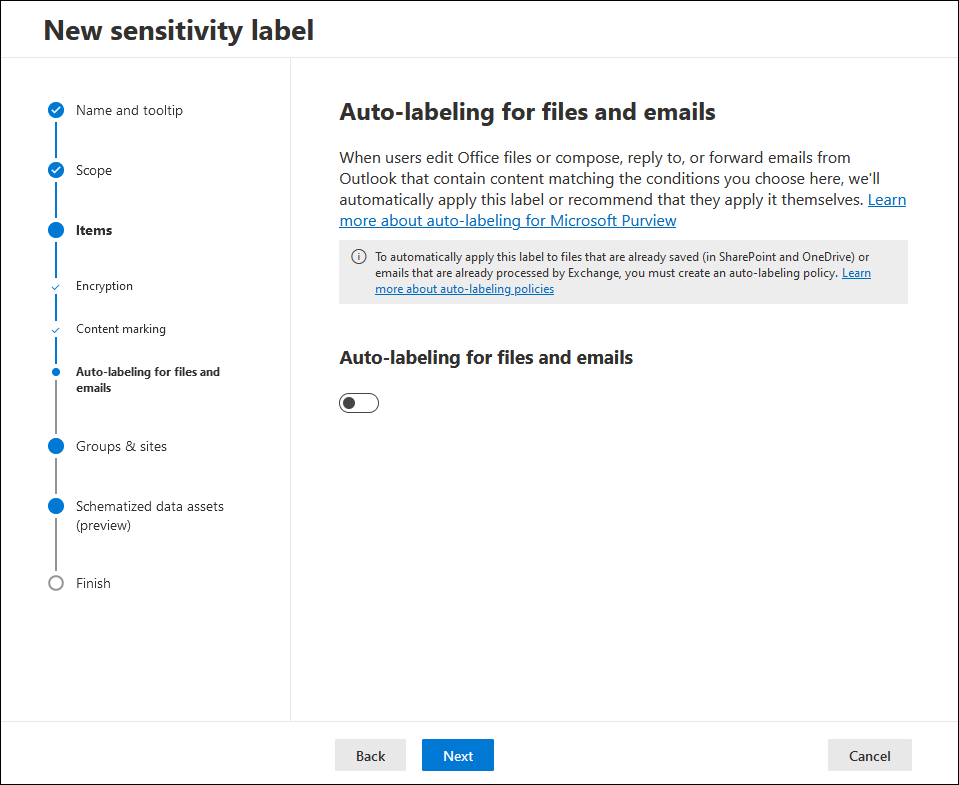This screenshot has height=785, width=959.
Task: Click the Schematized data assets step circle
Action: pyautogui.click(x=56, y=506)
